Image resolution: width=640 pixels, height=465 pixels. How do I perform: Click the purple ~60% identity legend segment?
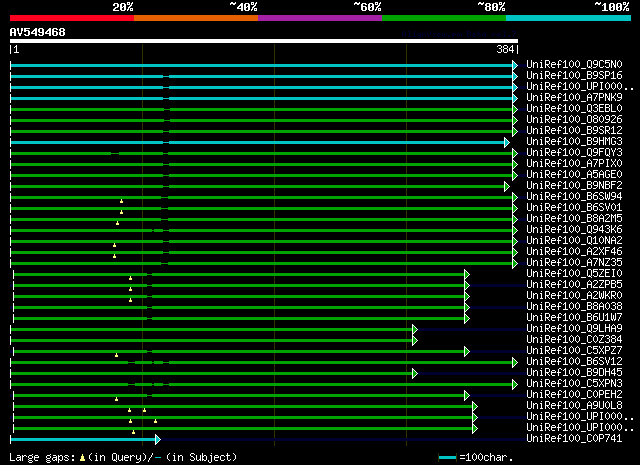pos(320,18)
